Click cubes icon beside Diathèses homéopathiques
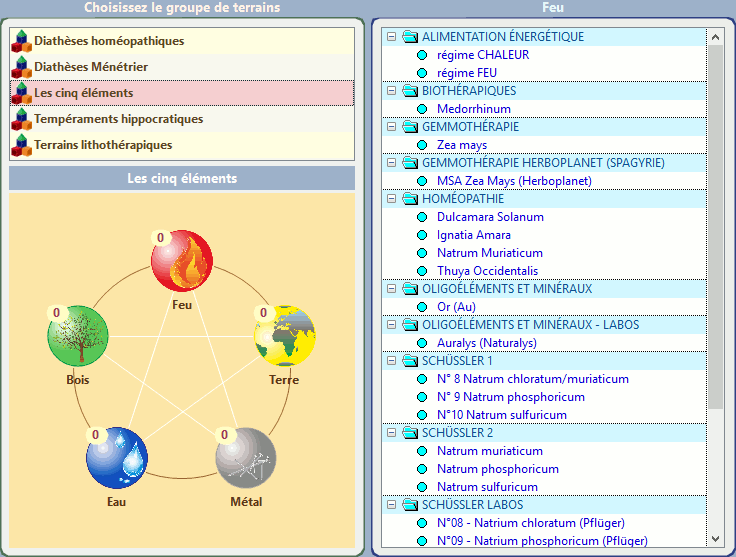 click(x=21, y=41)
